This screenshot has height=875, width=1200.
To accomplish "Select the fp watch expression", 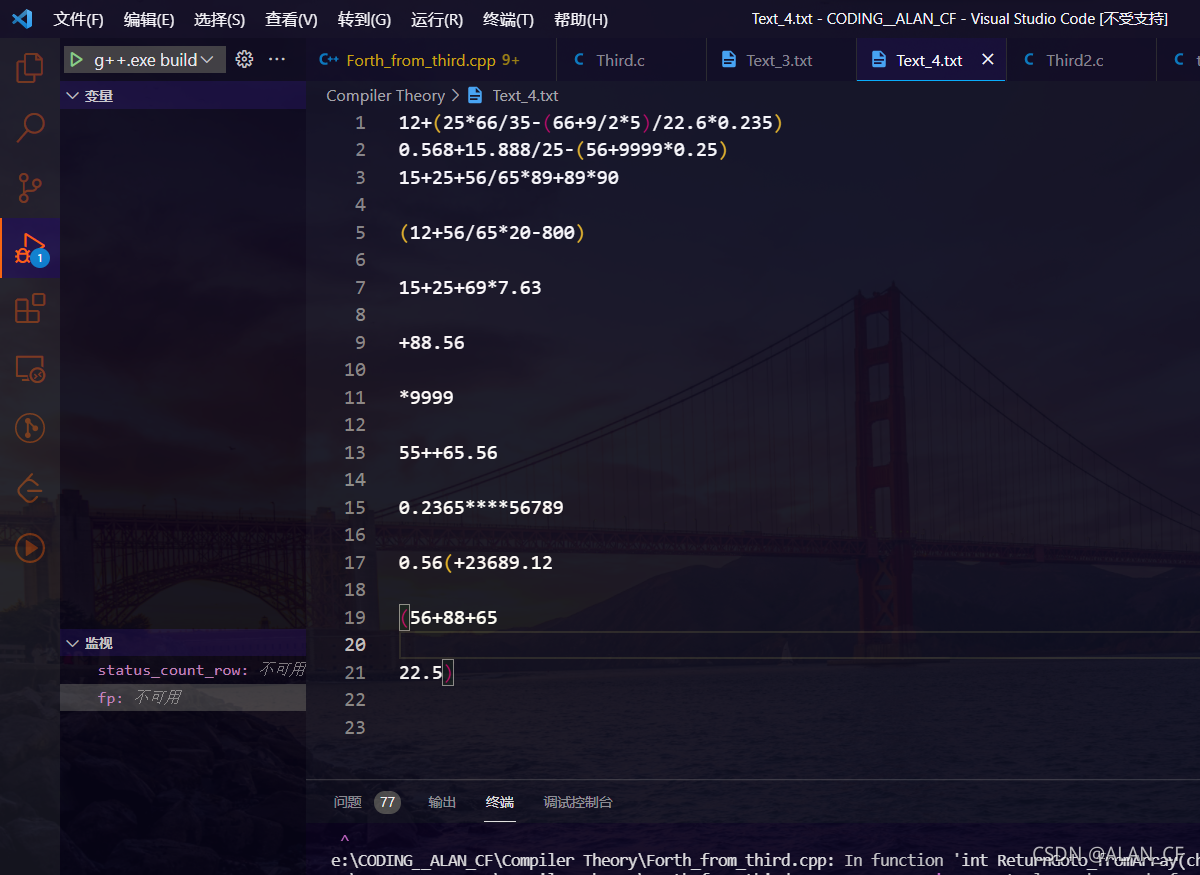I will [183, 697].
